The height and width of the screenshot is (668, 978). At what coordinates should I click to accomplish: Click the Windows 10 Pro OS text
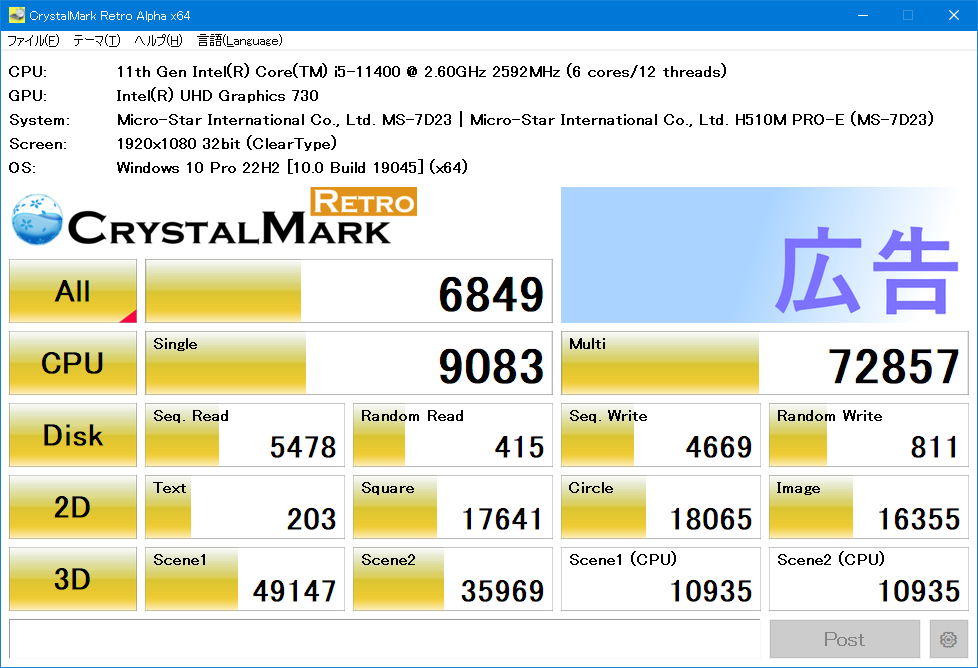point(292,167)
